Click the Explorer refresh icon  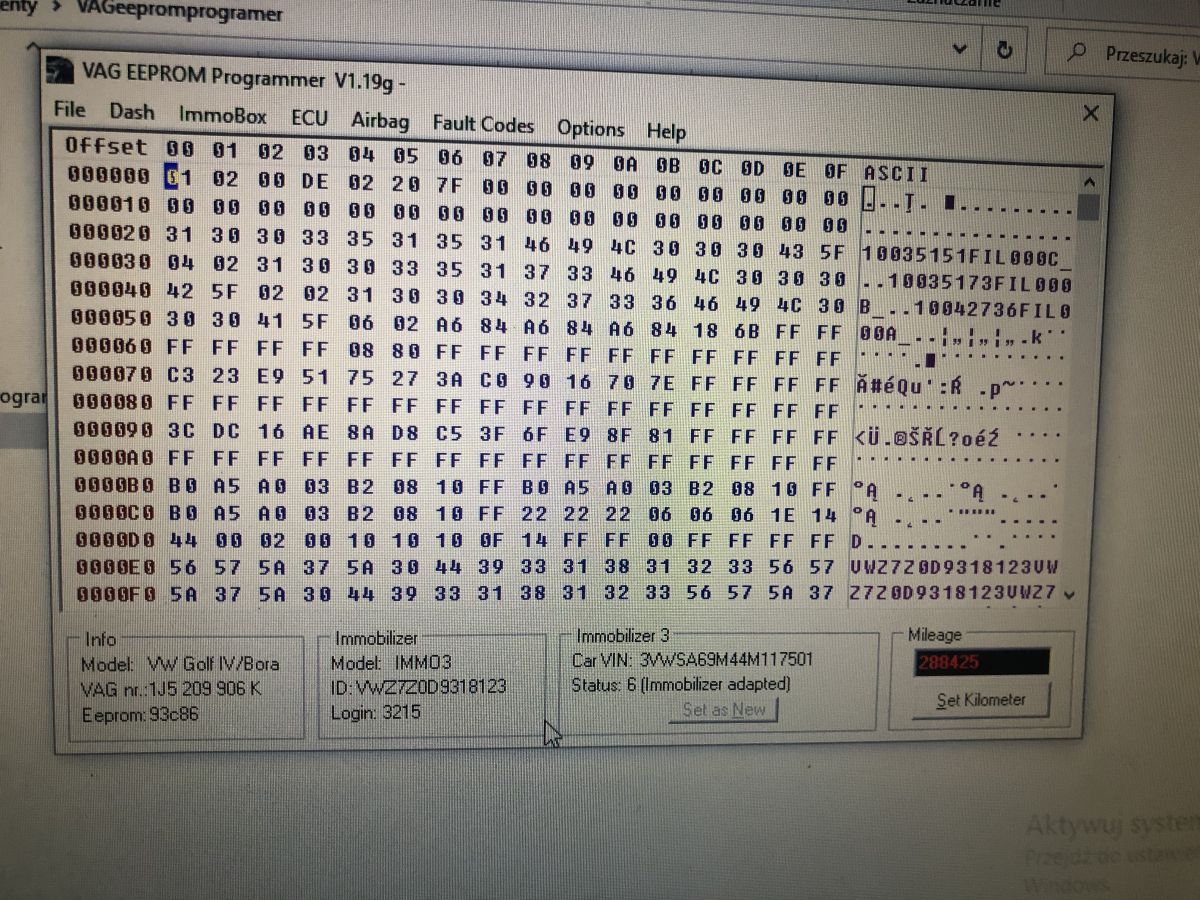pos(1005,50)
